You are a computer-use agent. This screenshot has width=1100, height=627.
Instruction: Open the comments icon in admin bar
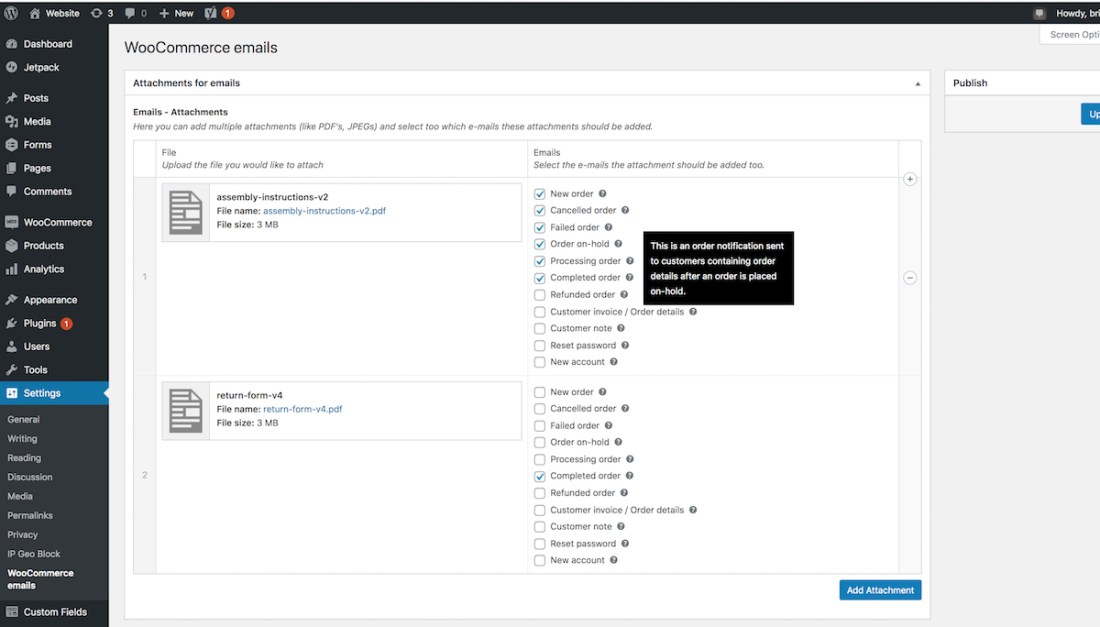(131, 13)
